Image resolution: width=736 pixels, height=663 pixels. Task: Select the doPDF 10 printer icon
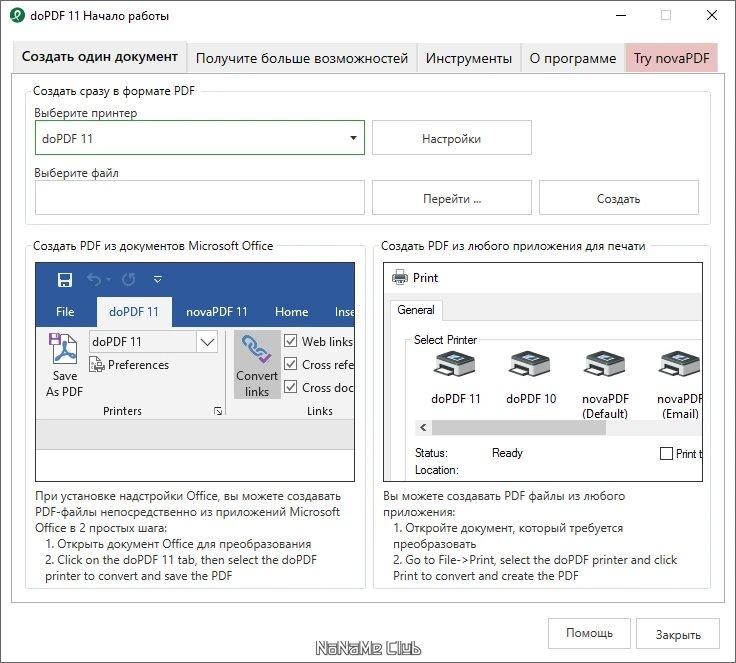tap(530, 367)
